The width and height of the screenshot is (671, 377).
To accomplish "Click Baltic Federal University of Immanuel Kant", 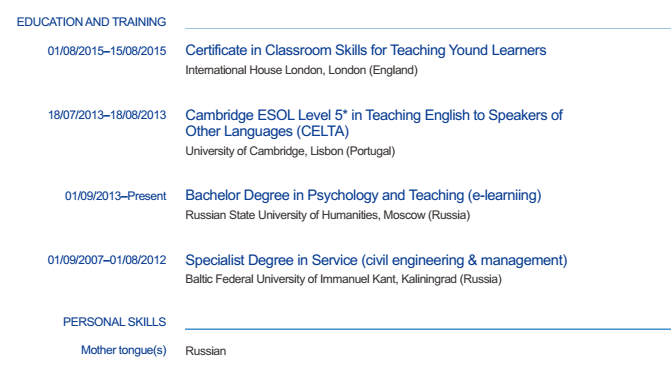I will coord(343,279).
